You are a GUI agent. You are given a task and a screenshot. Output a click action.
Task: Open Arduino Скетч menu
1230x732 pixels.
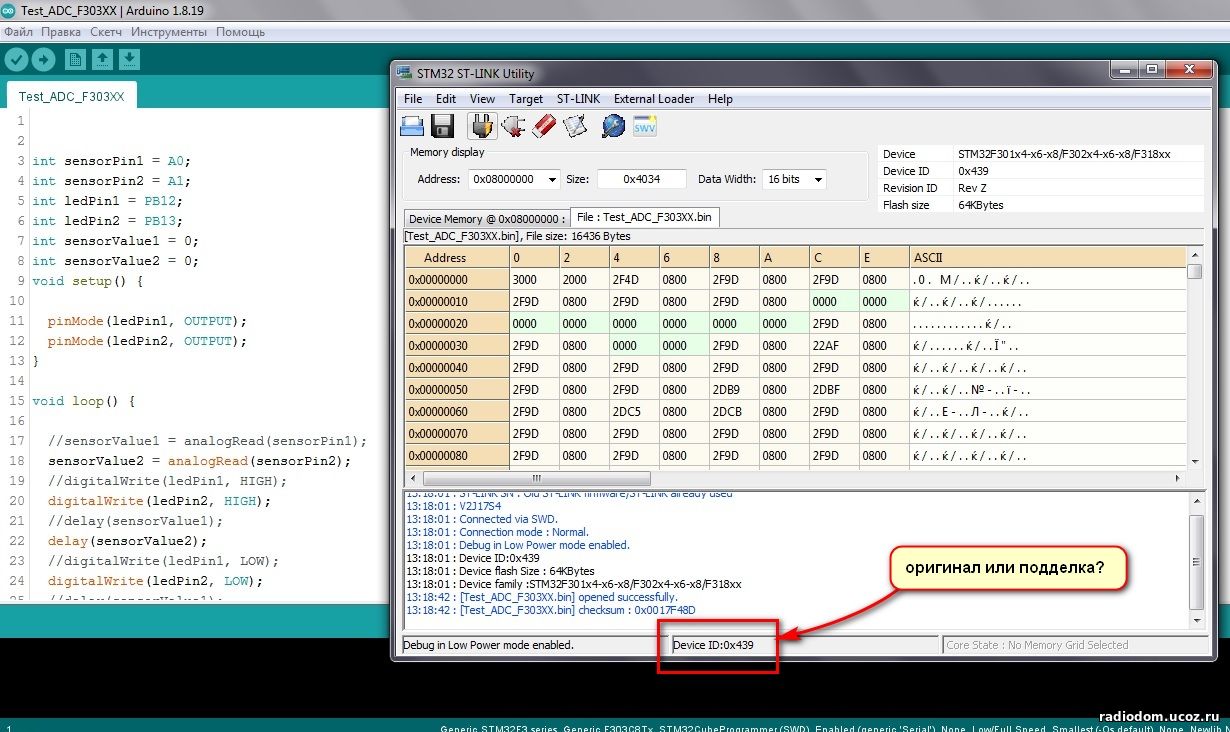106,32
